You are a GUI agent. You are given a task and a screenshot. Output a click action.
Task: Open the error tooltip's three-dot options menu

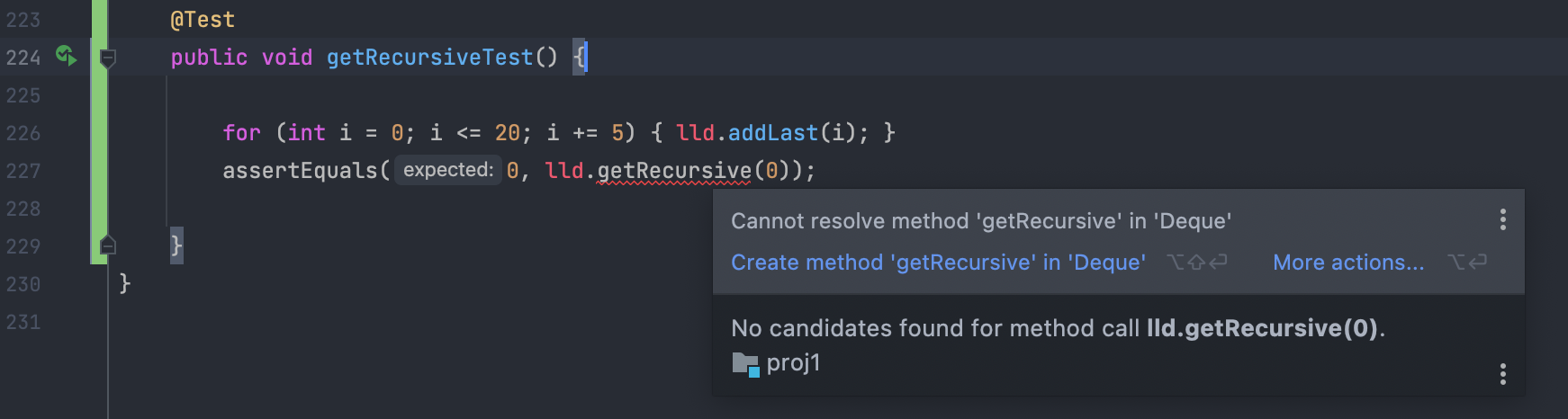pos(1502,220)
